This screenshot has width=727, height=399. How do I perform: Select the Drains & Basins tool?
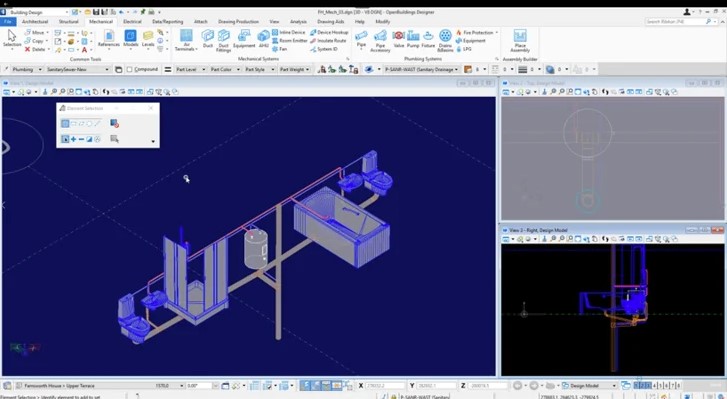[445, 40]
